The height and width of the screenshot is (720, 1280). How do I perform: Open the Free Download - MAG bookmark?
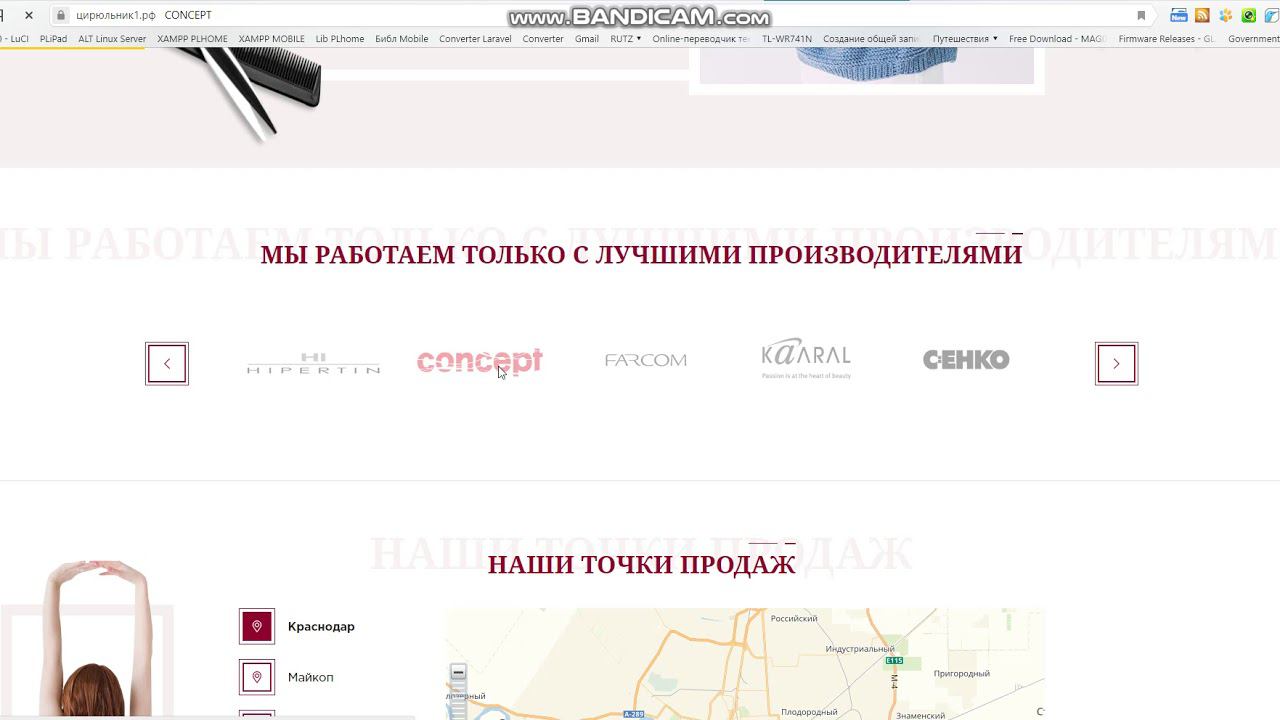click(1058, 39)
